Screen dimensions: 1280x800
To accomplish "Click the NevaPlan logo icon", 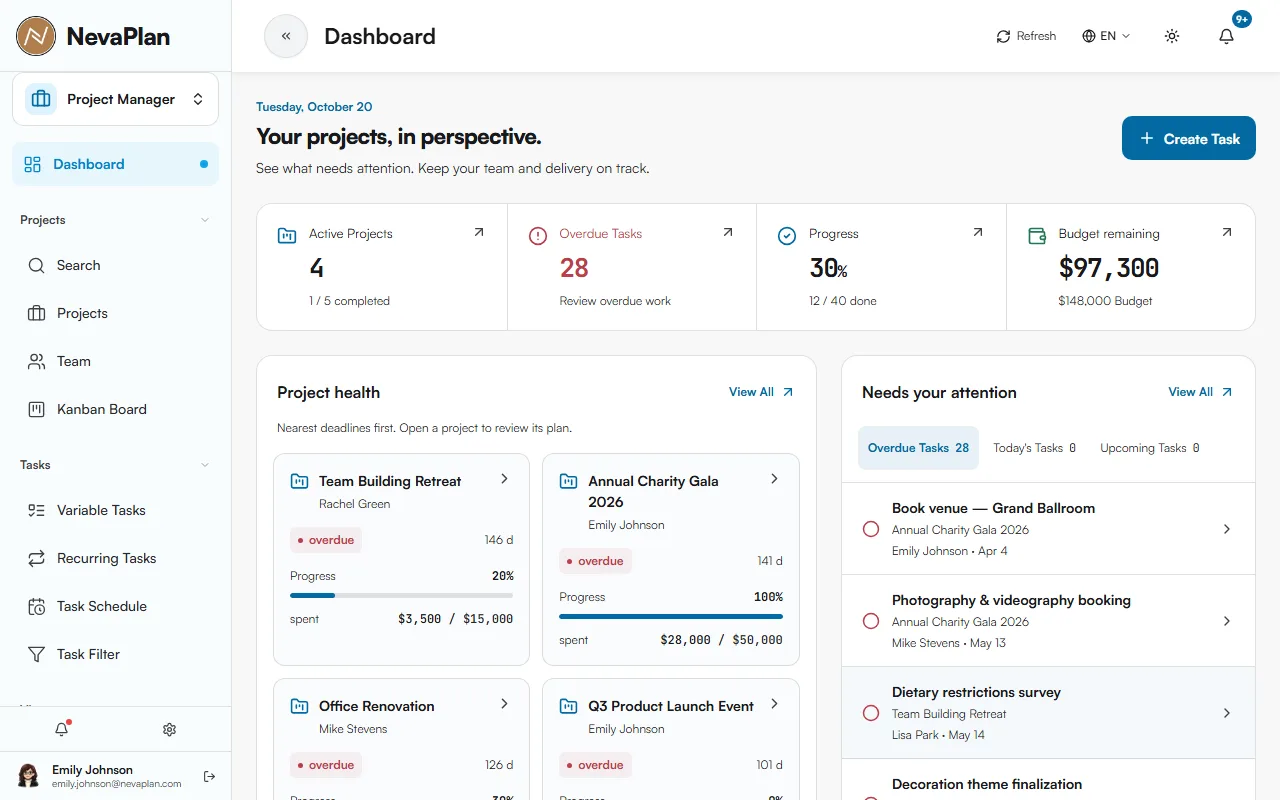I will [x=36, y=36].
